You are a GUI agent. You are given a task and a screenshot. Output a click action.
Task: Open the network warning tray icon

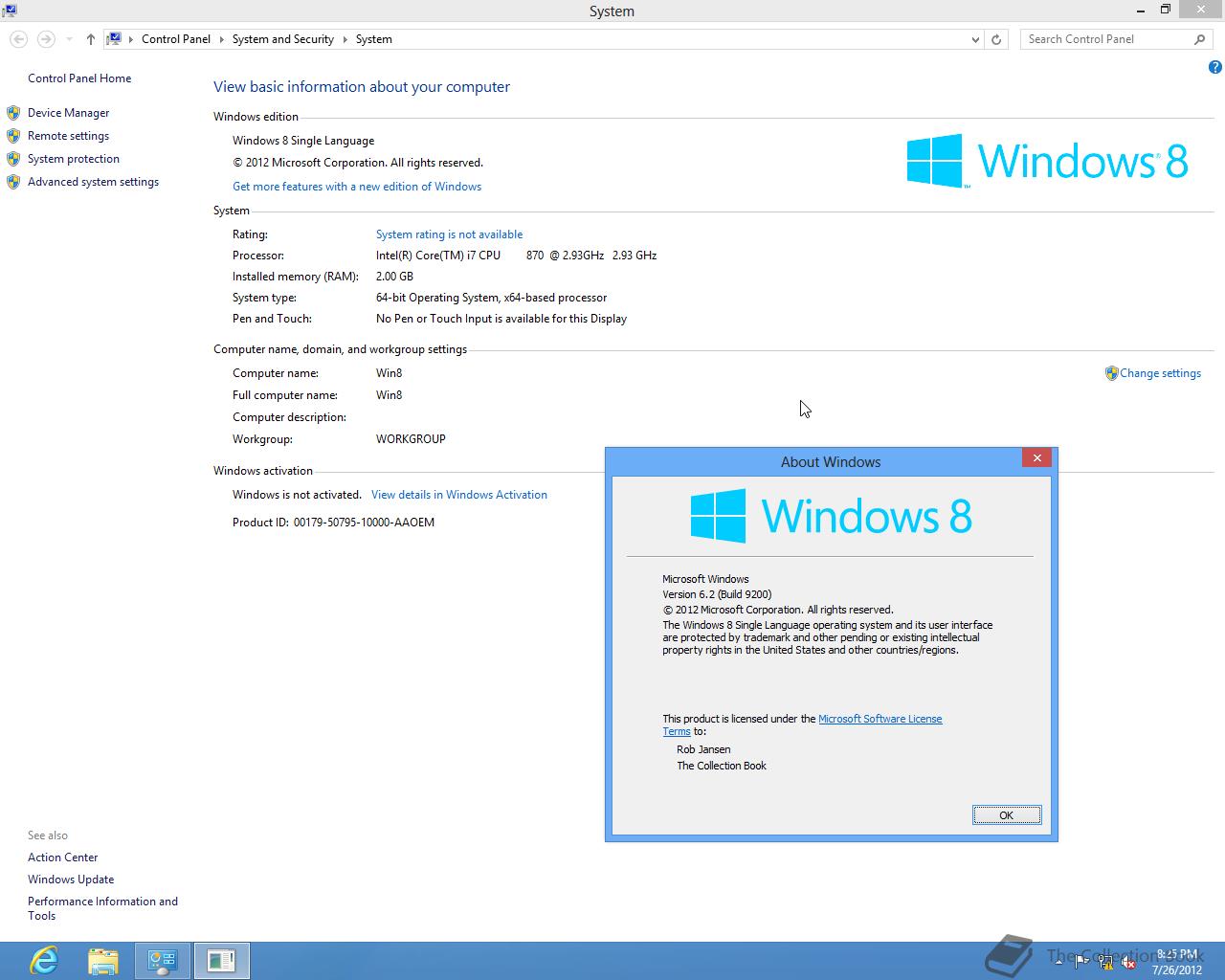coord(1105,962)
